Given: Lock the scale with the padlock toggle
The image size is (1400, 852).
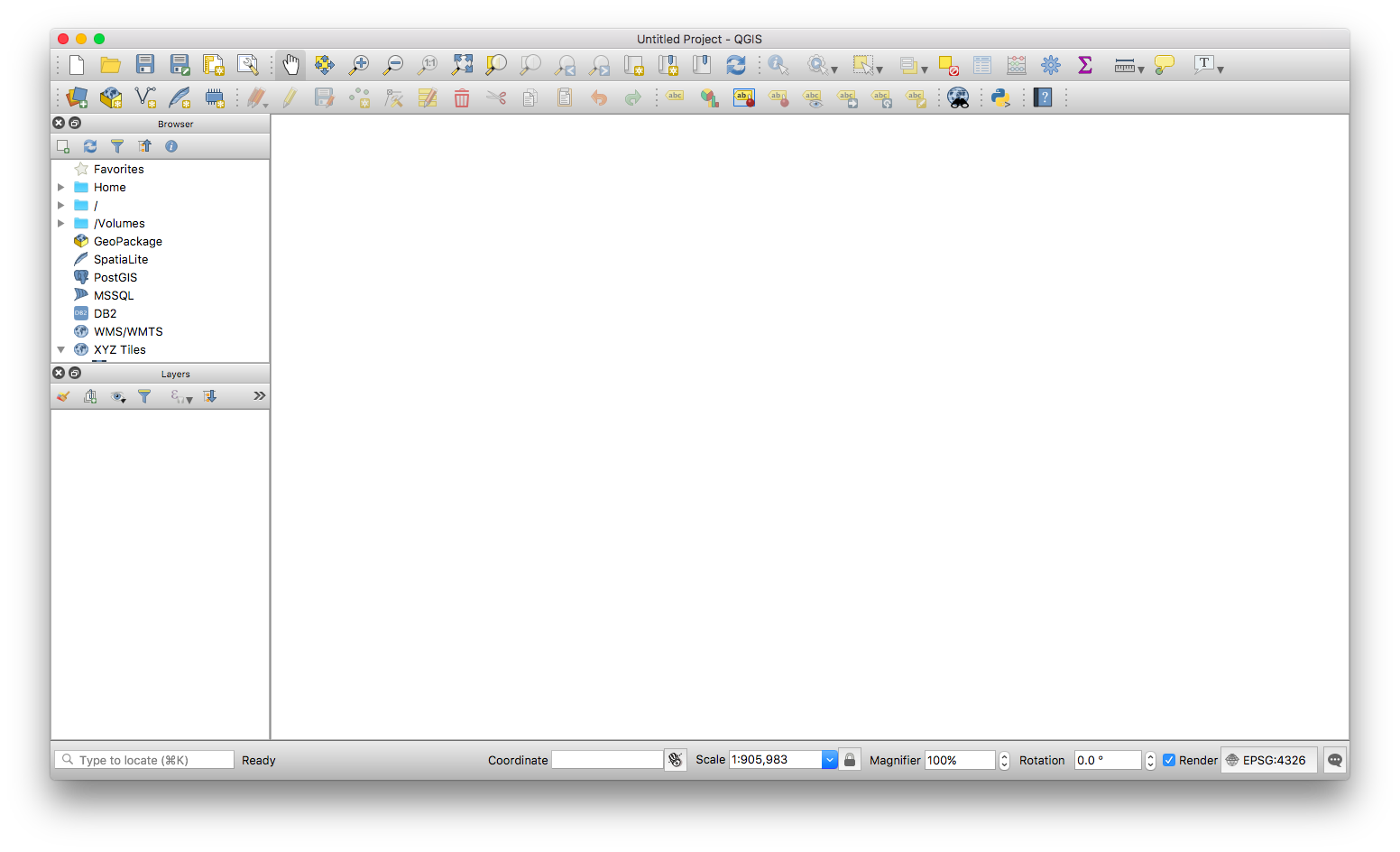Looking at the screenshot, I should coord(849,759).
